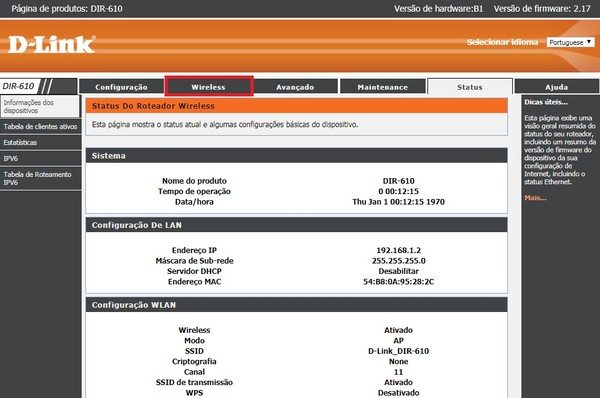
Task: Switch to the Configuração tab
Action: 121,87
